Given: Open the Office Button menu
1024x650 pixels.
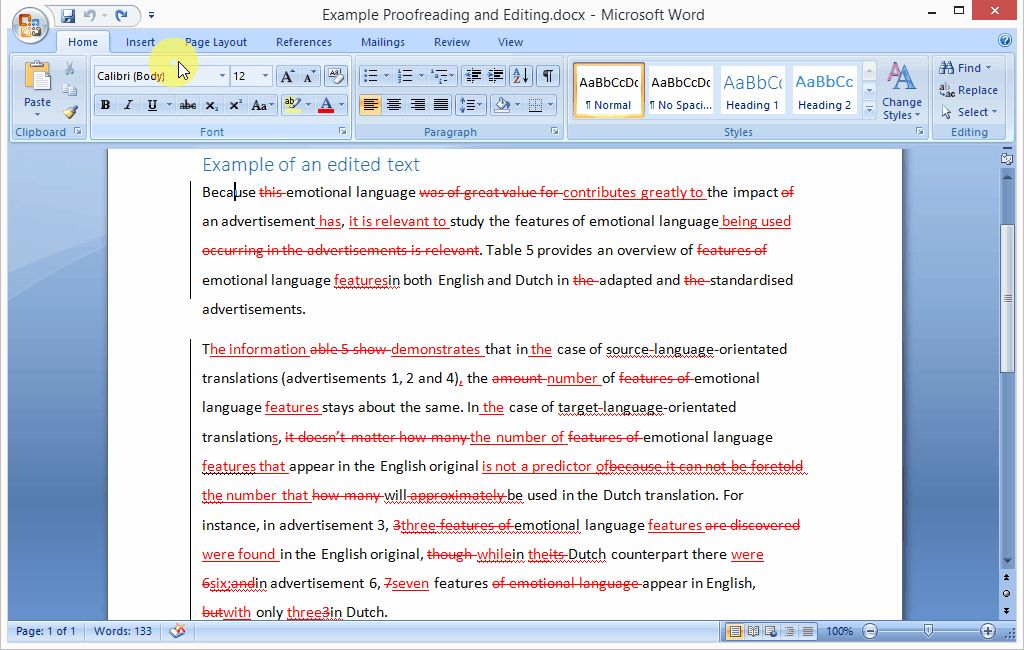Looking at the screenshot, I should click(x=28, y=26).
